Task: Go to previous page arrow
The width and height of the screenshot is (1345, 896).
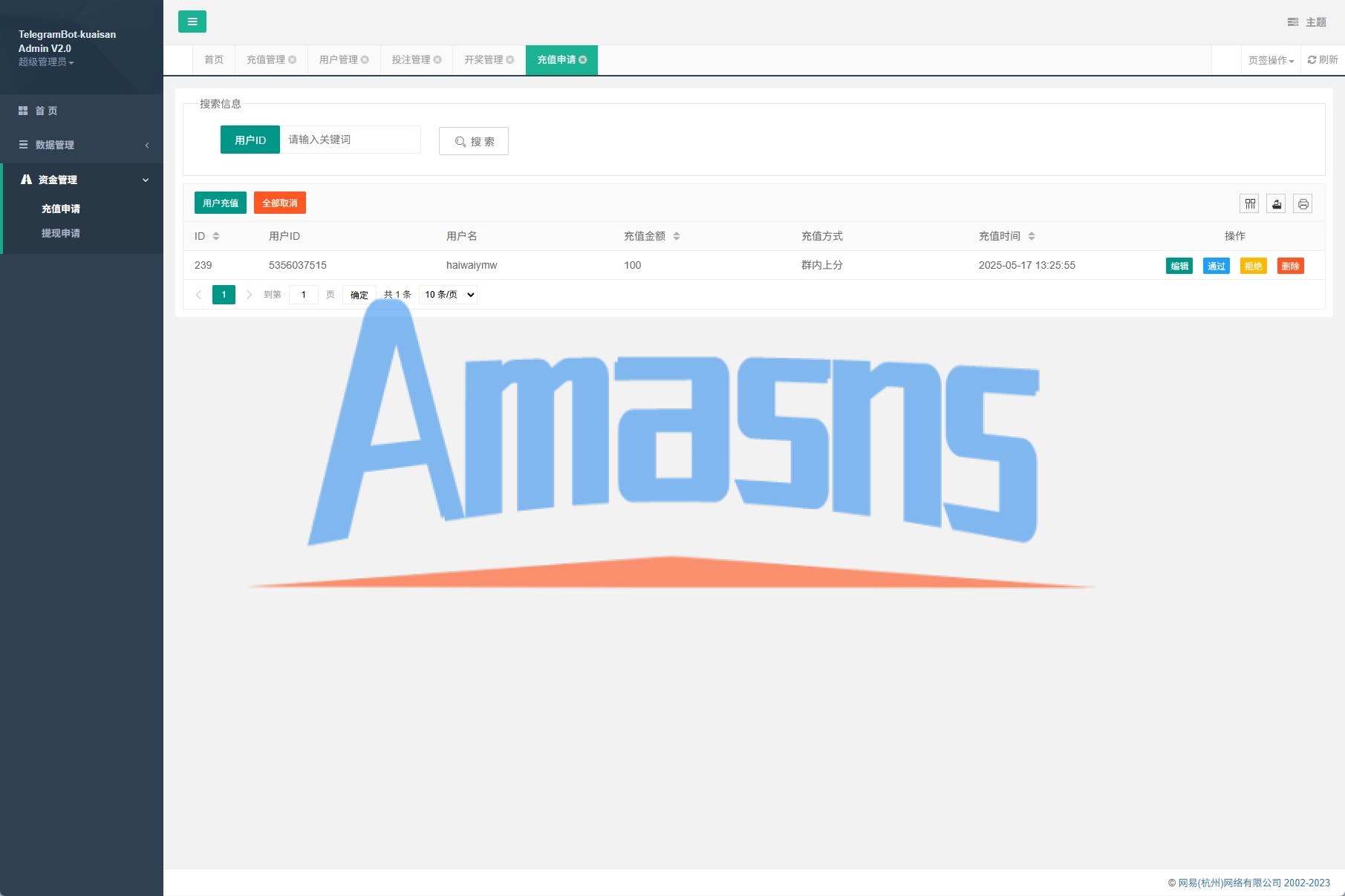Action: pyautogui.click(x=198, y=295)
